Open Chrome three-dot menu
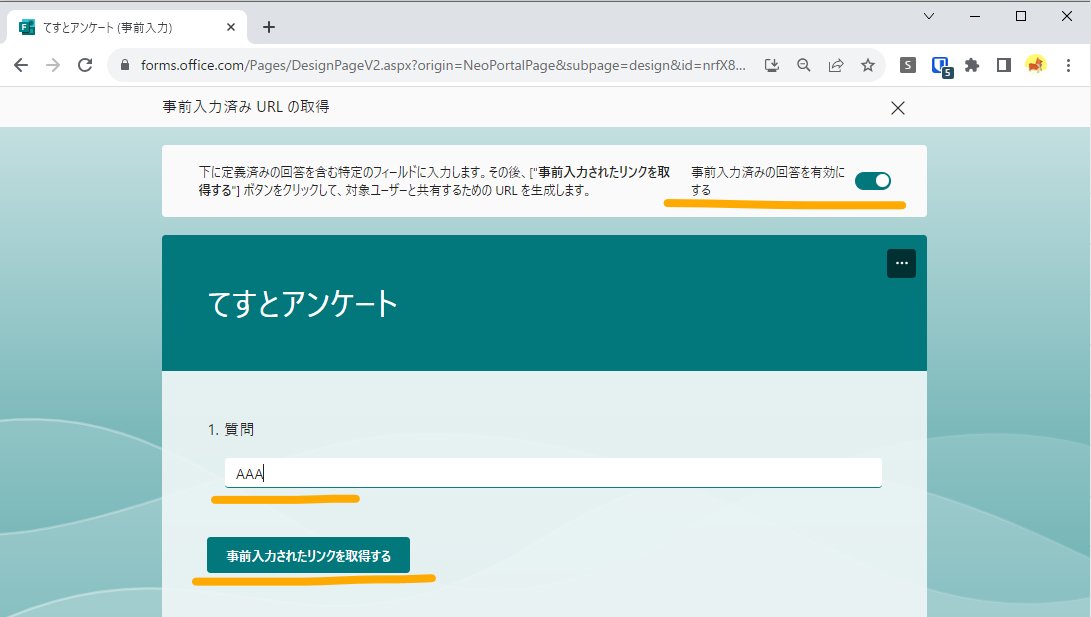Viewport: 1091px width, 617px height. tap(1068, 65)
